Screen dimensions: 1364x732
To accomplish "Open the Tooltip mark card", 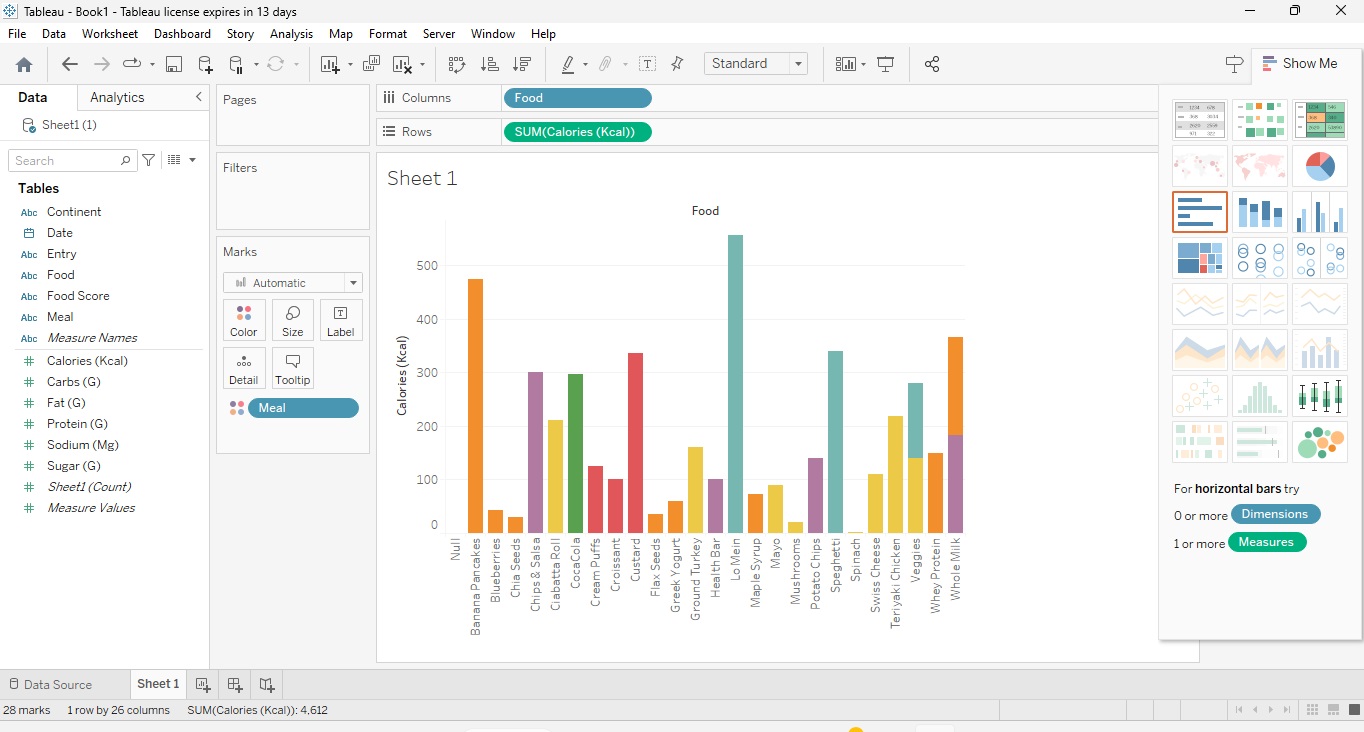I will click(x=293, y=368).
